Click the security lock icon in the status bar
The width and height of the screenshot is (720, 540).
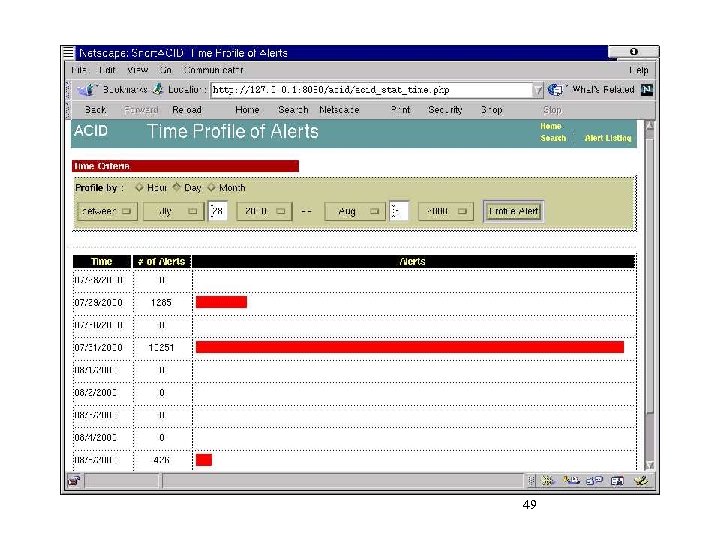click(74, 481)
